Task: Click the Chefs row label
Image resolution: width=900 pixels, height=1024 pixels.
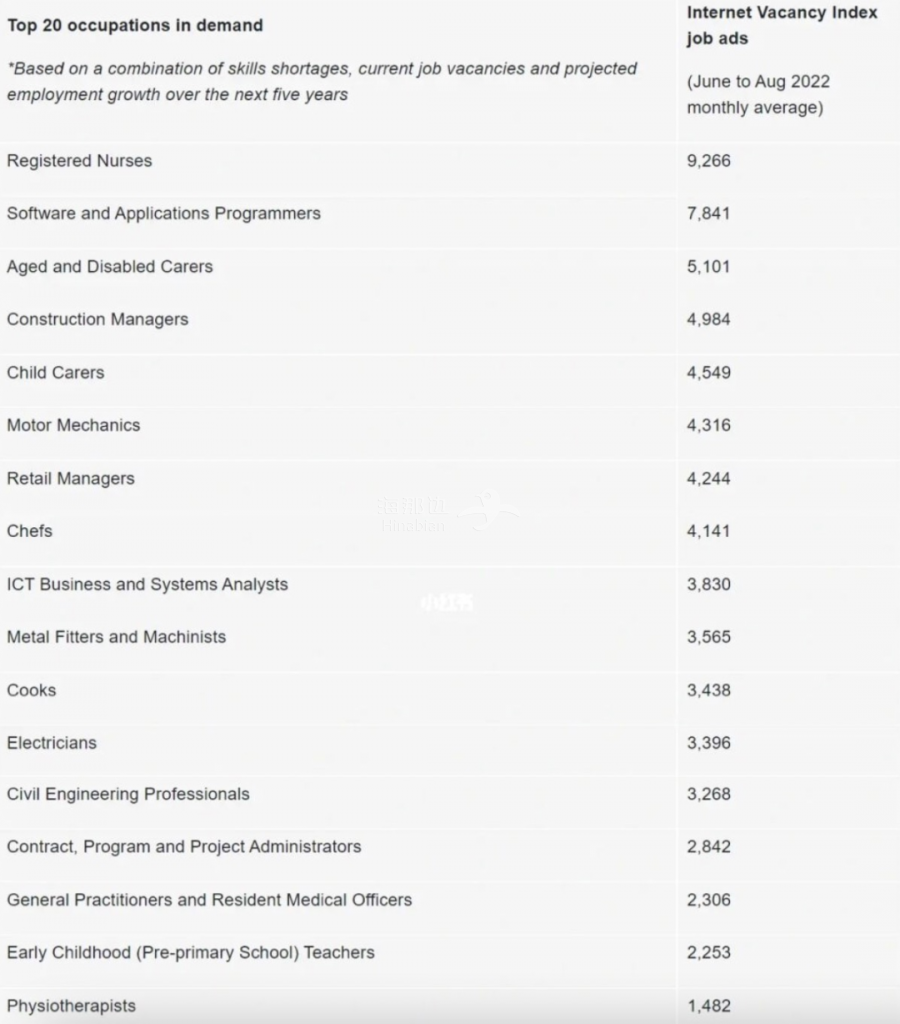Action: [29, 531]
